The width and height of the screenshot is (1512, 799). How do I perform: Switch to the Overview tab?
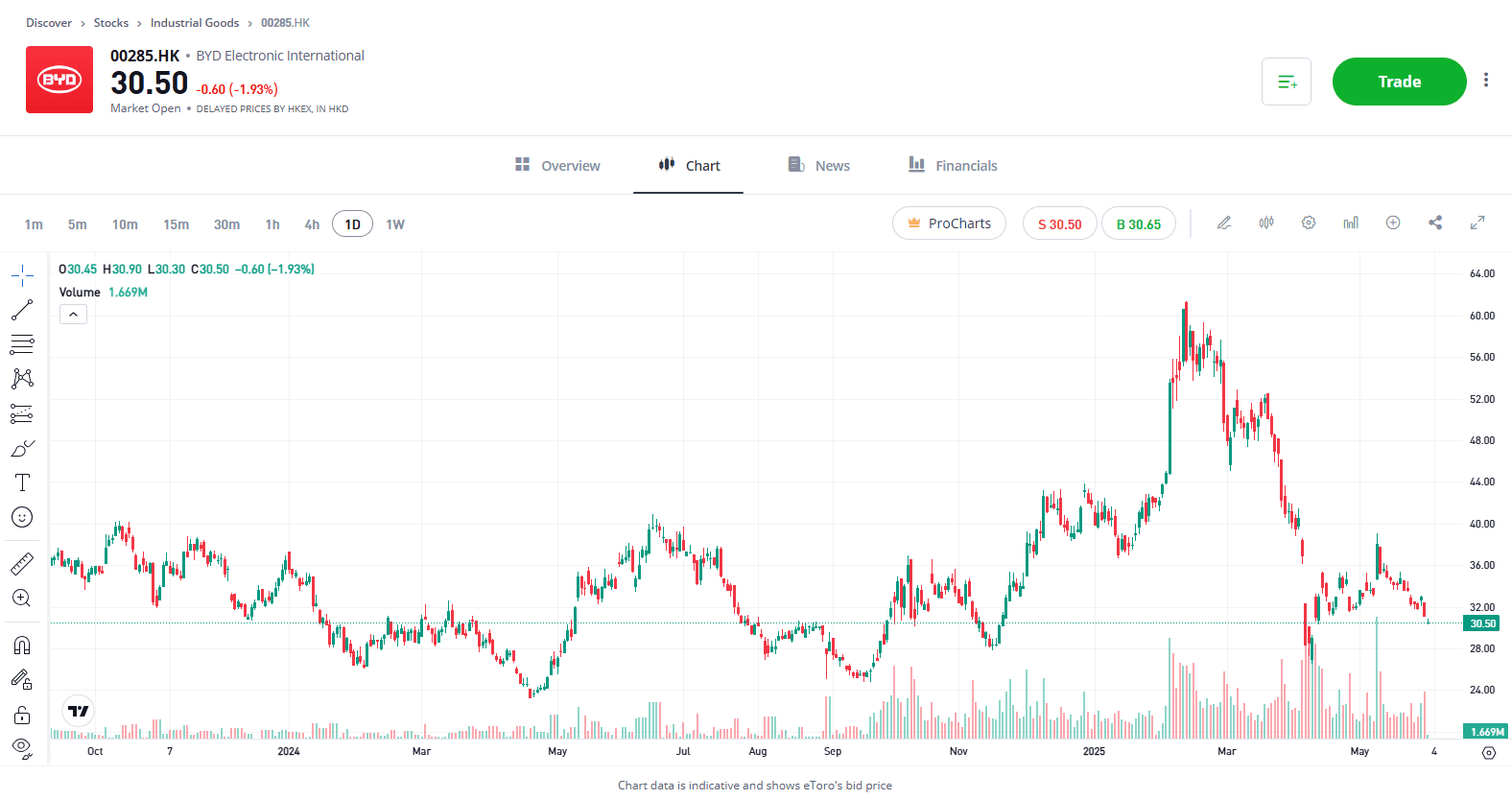pyautogui.click(x=557, y=165)
